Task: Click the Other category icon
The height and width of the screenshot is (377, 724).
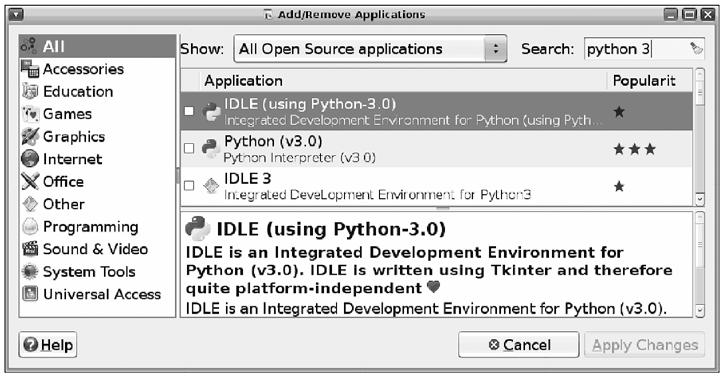Action: point(30,204)
